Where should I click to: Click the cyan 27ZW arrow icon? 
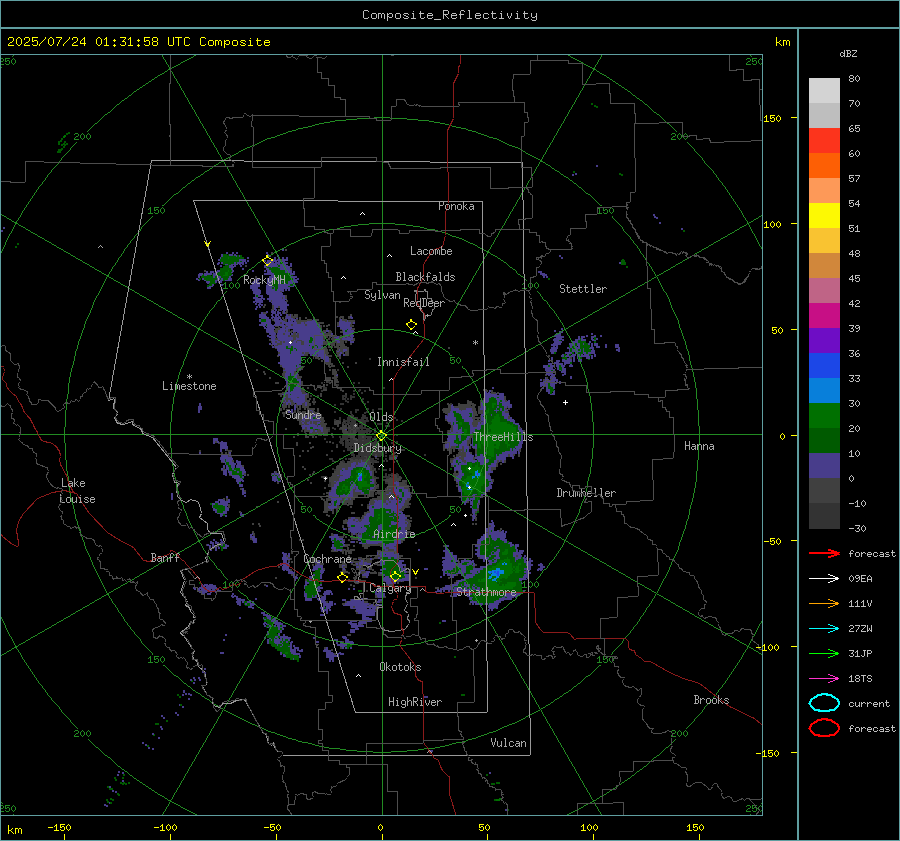[824, 629]
